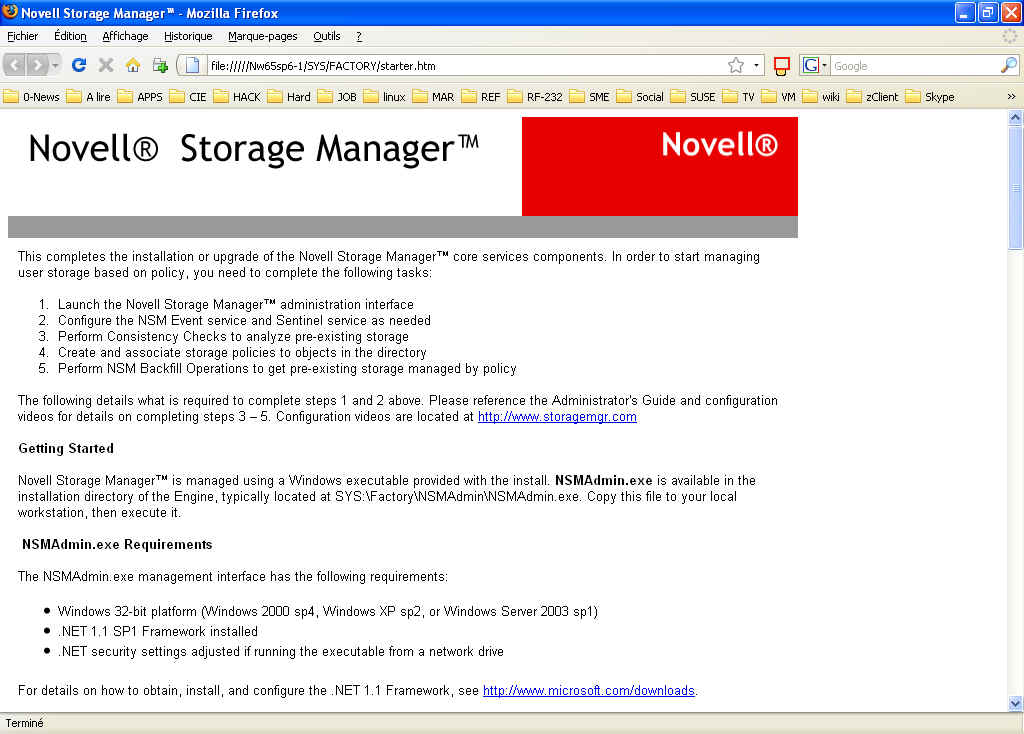Open the Outils menu
The image size is (1024, 734).
tap(327, 37)
